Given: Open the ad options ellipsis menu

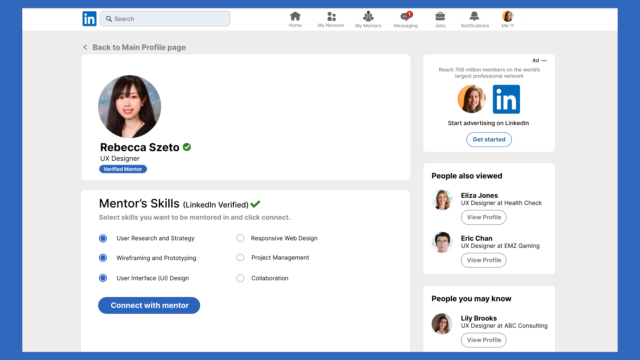Looking at the screenshot, I should tap(544, 60).
